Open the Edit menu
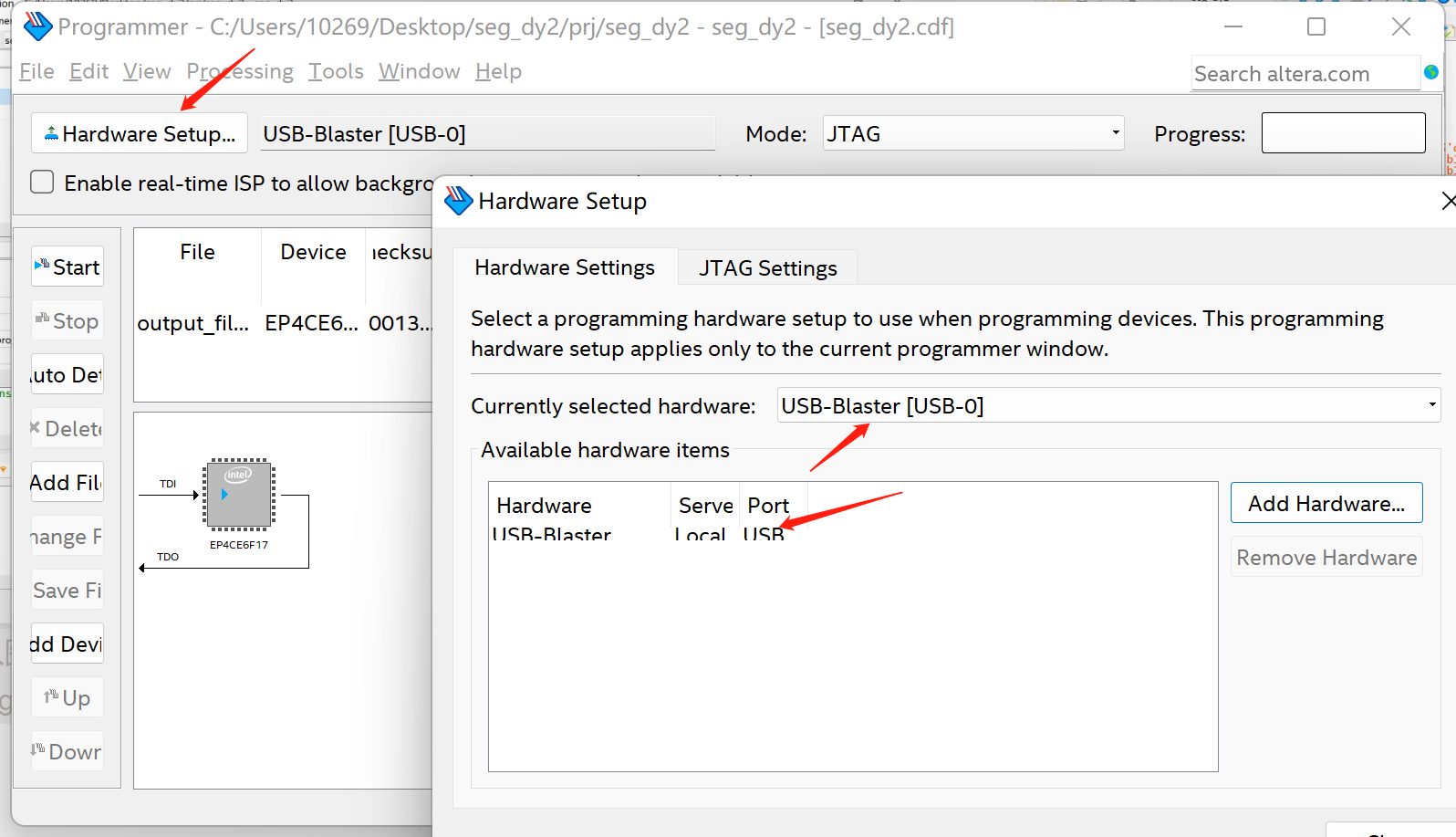This screenshot has width=1456, height=837. tap(88, 71)
